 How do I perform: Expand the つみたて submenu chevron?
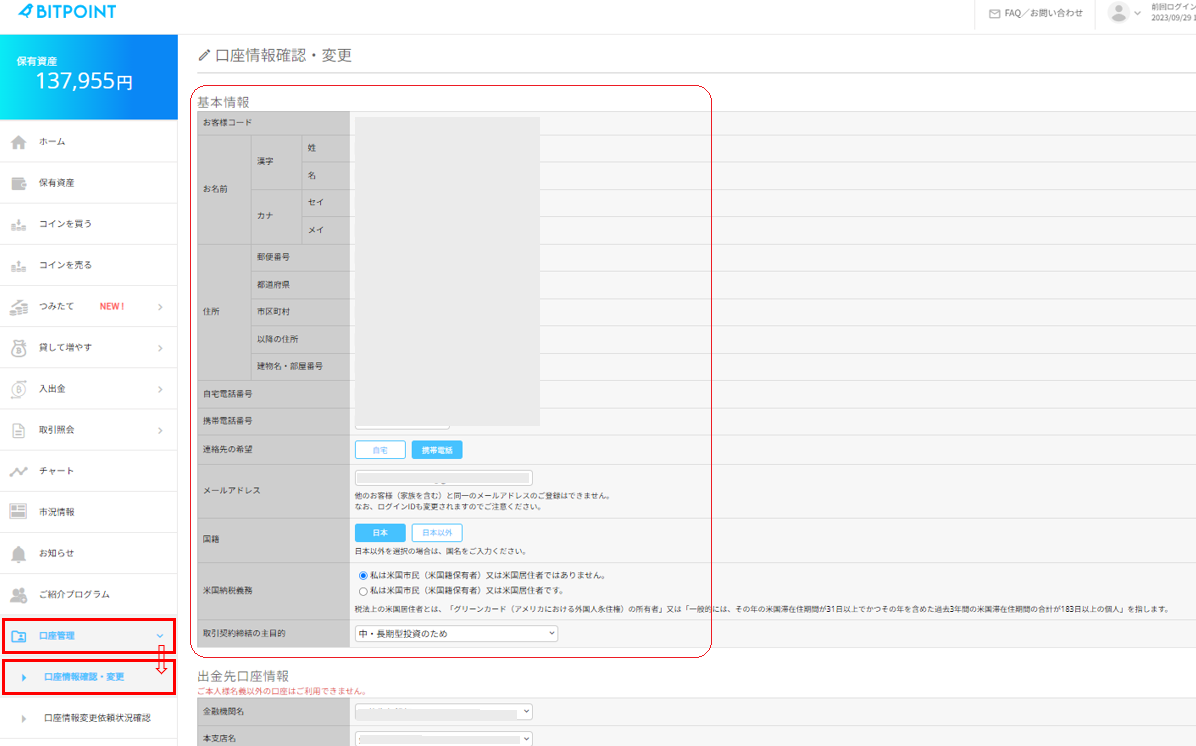pyautogui.click(x=160, y=307)
